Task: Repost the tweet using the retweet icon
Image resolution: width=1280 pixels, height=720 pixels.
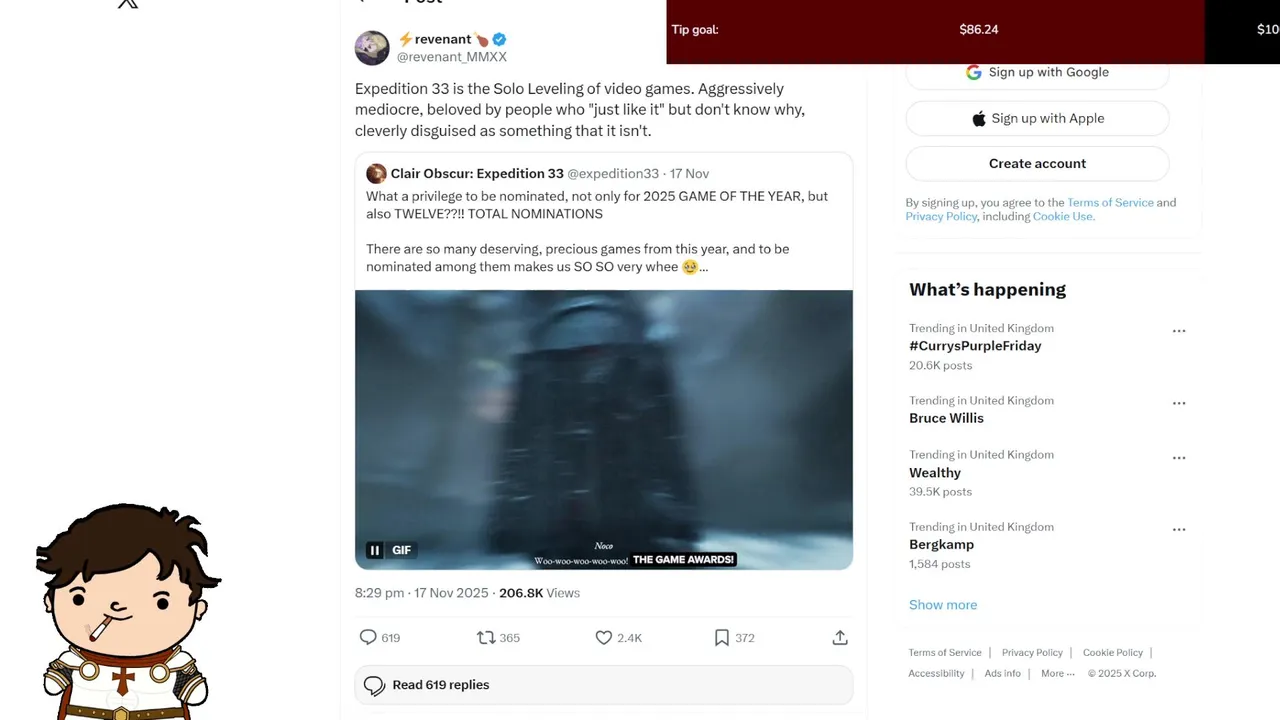Action: coord(486,637)
